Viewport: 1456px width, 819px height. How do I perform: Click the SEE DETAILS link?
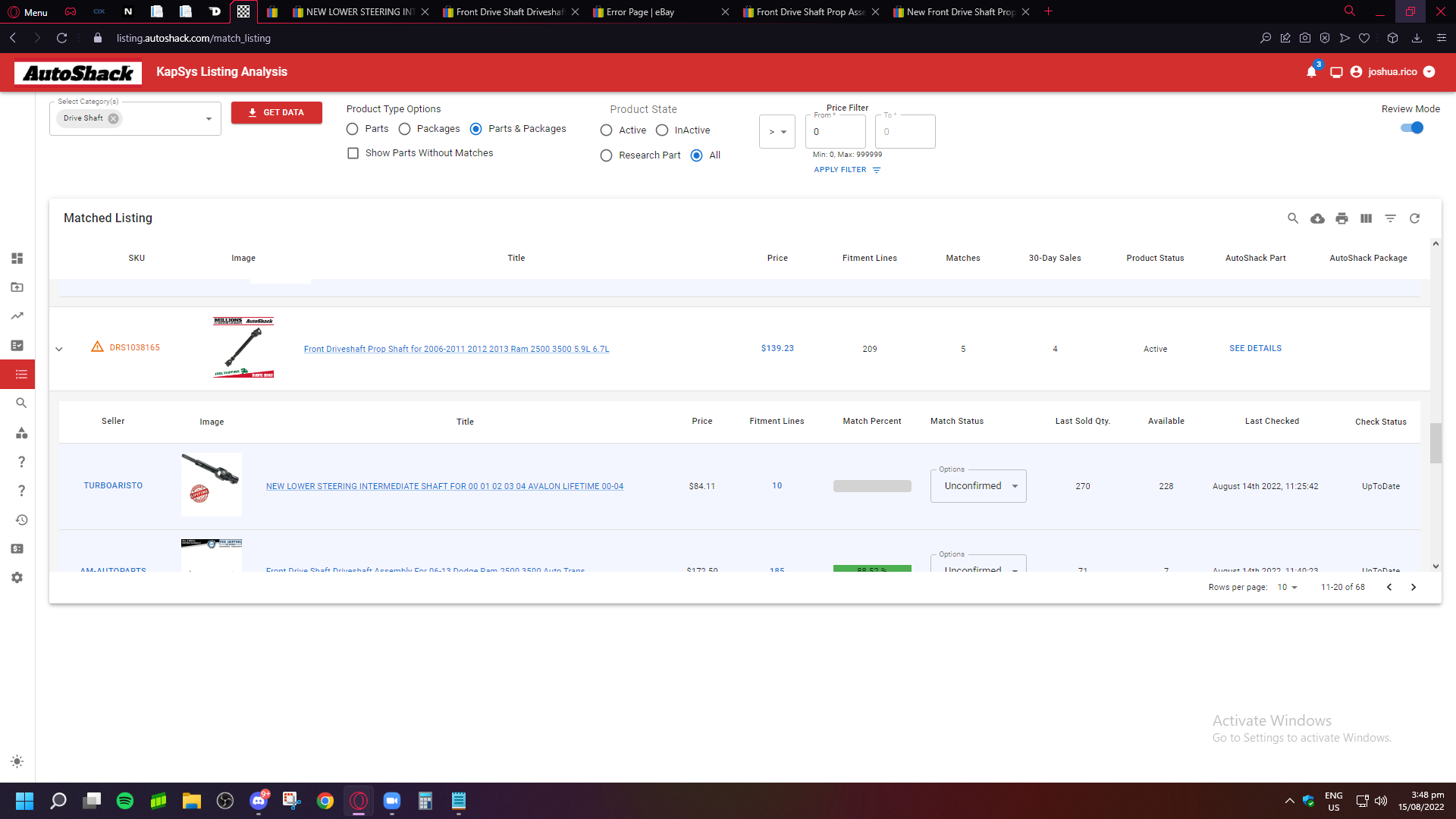pyautogui.click(x=1255, y=349)
